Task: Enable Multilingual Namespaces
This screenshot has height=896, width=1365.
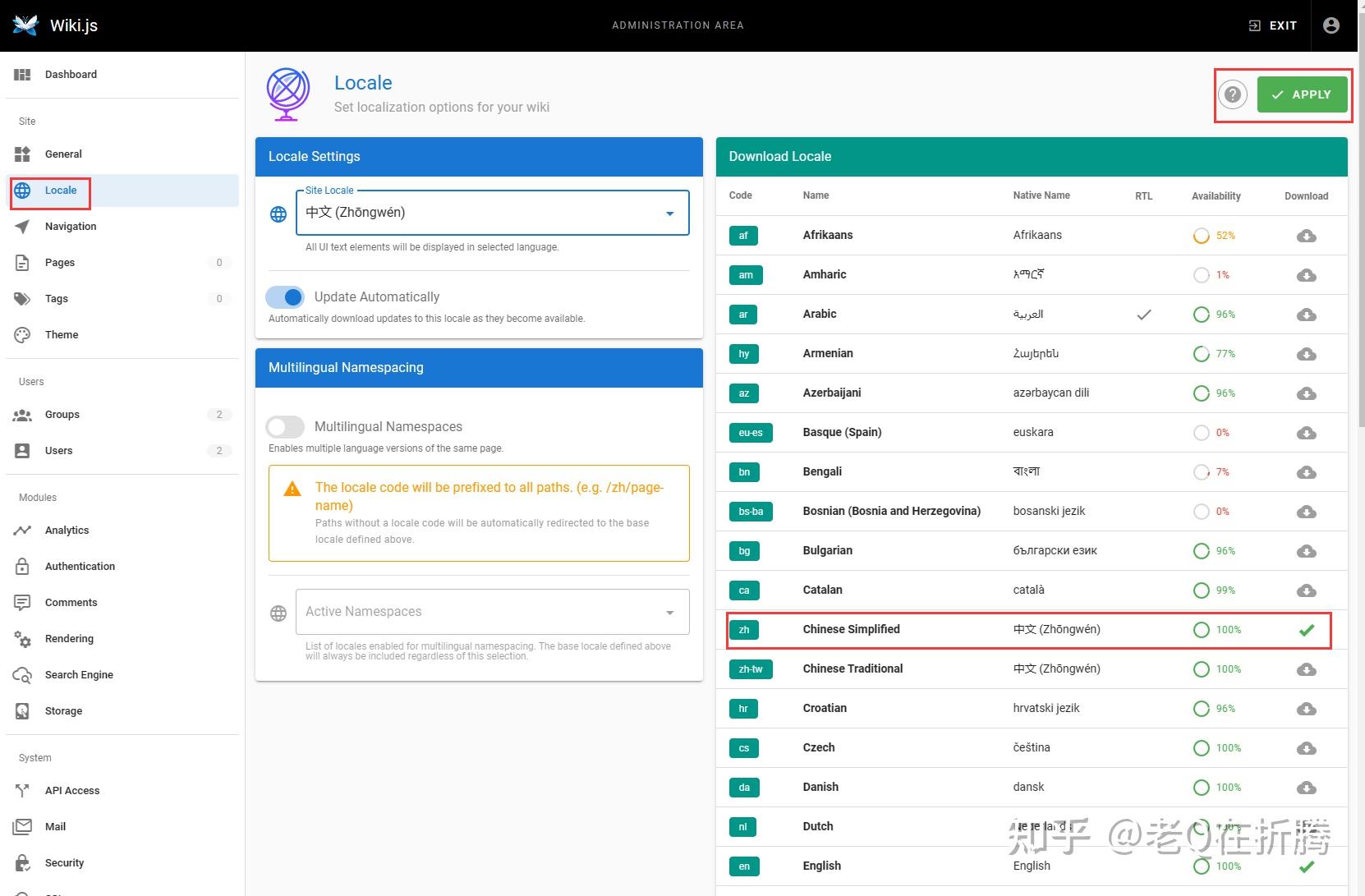Action: click(285, 426)
